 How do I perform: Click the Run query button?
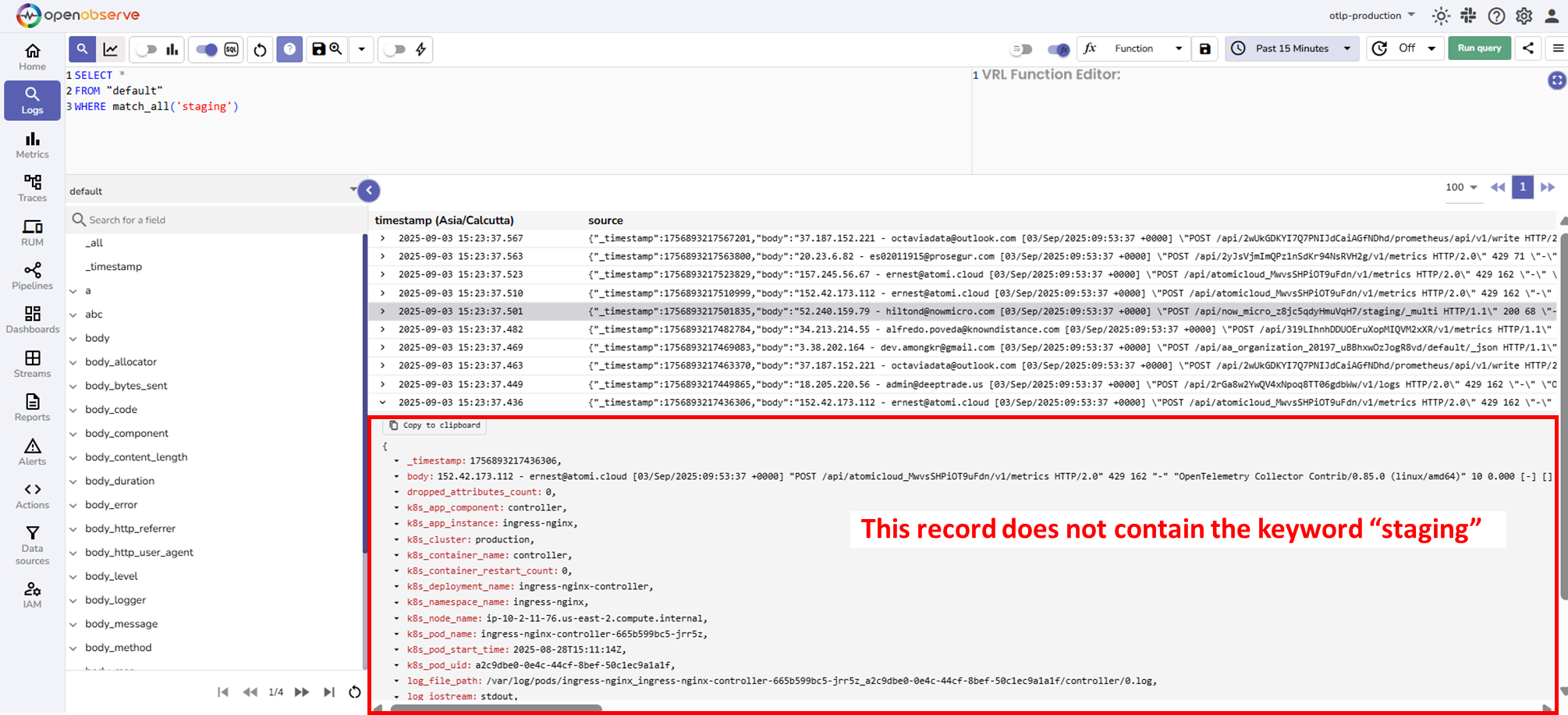coord(1479,48)
